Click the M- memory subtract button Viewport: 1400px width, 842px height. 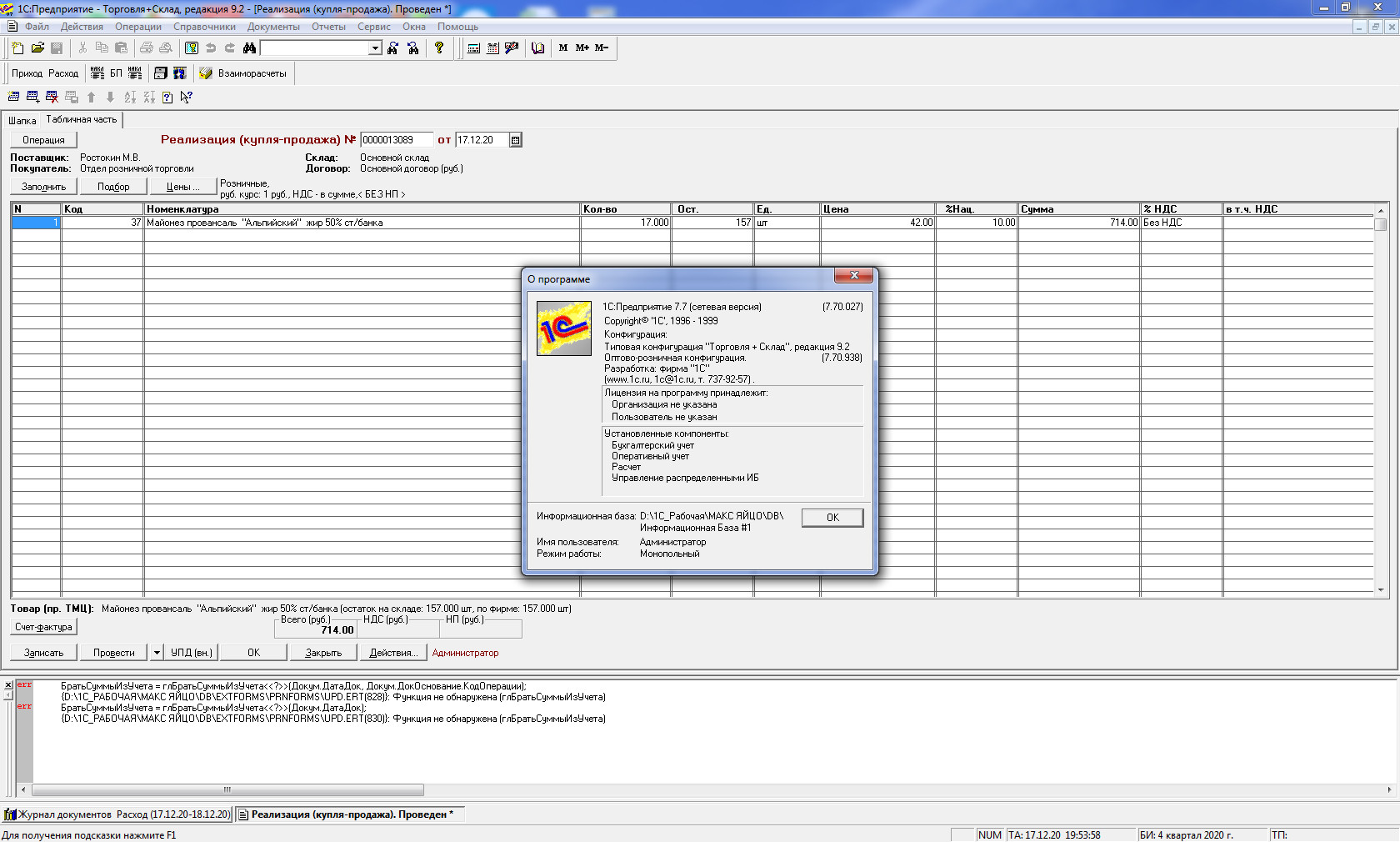coord(602,48)
